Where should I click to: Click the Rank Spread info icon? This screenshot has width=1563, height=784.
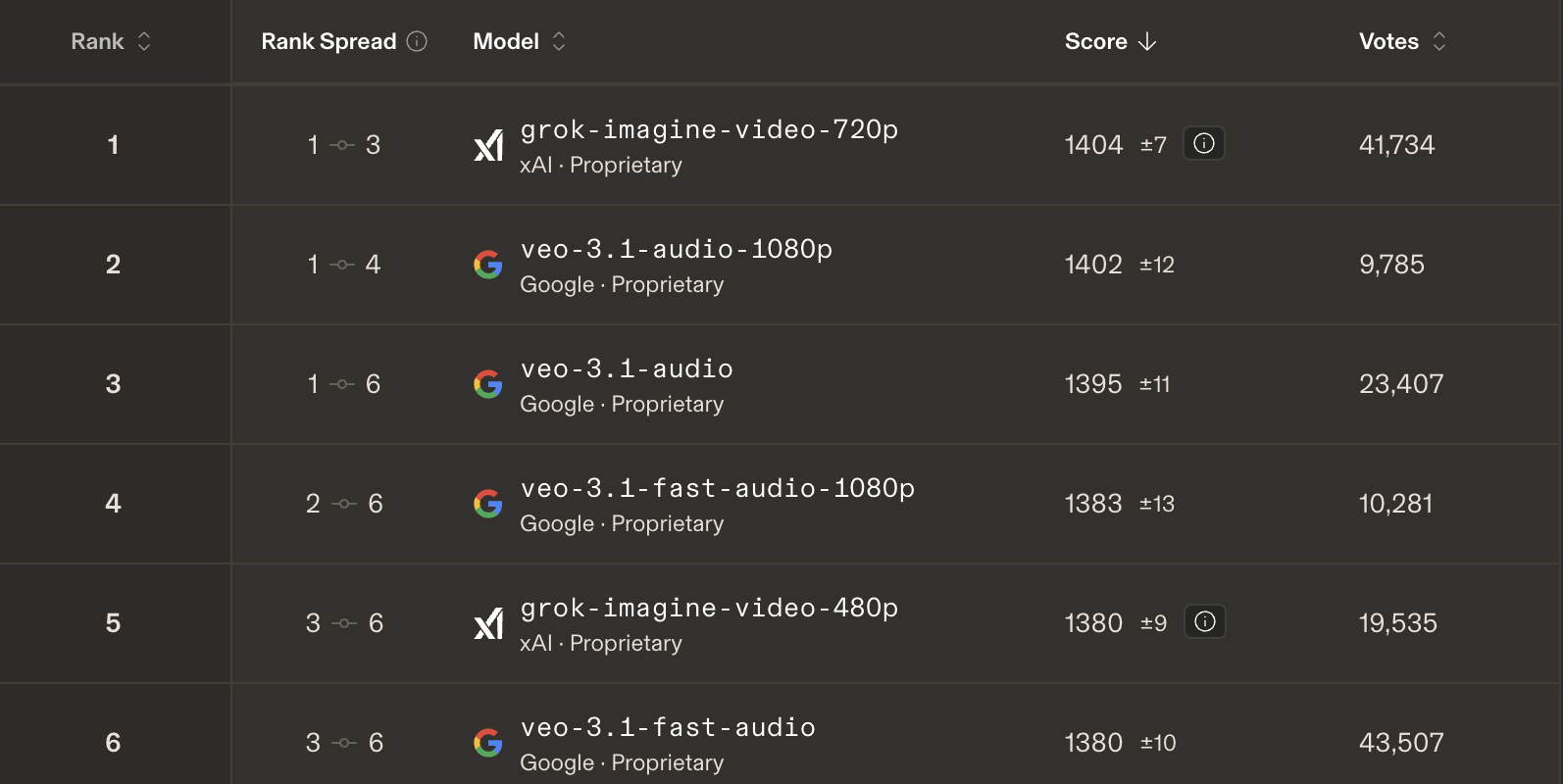(x=417, y=41)
